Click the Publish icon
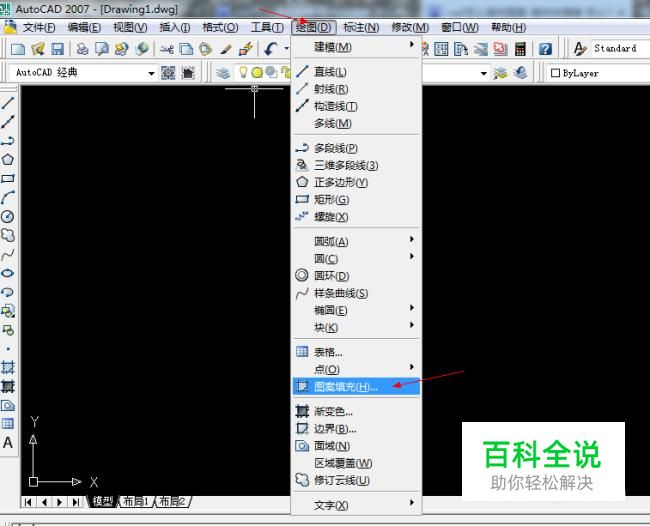This screenshot has width=650, height=526. click(x=121, y=49)
